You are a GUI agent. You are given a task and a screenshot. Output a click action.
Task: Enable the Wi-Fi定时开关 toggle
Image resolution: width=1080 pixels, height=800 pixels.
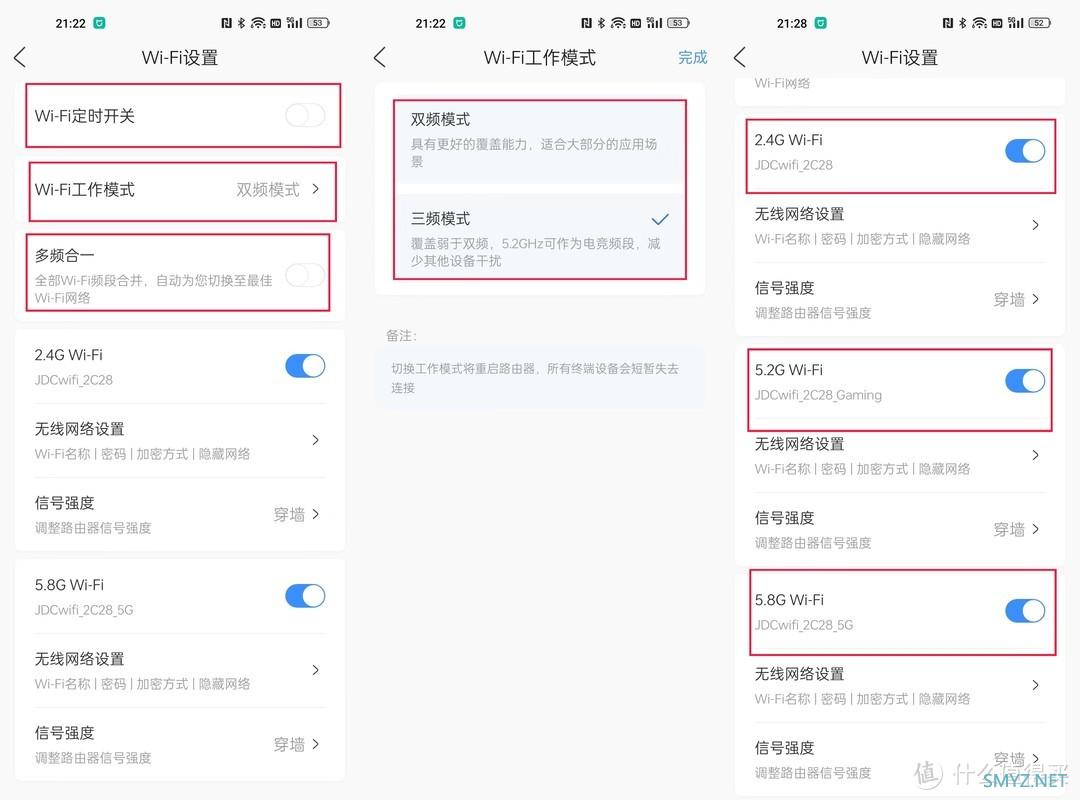click(305, 115)
